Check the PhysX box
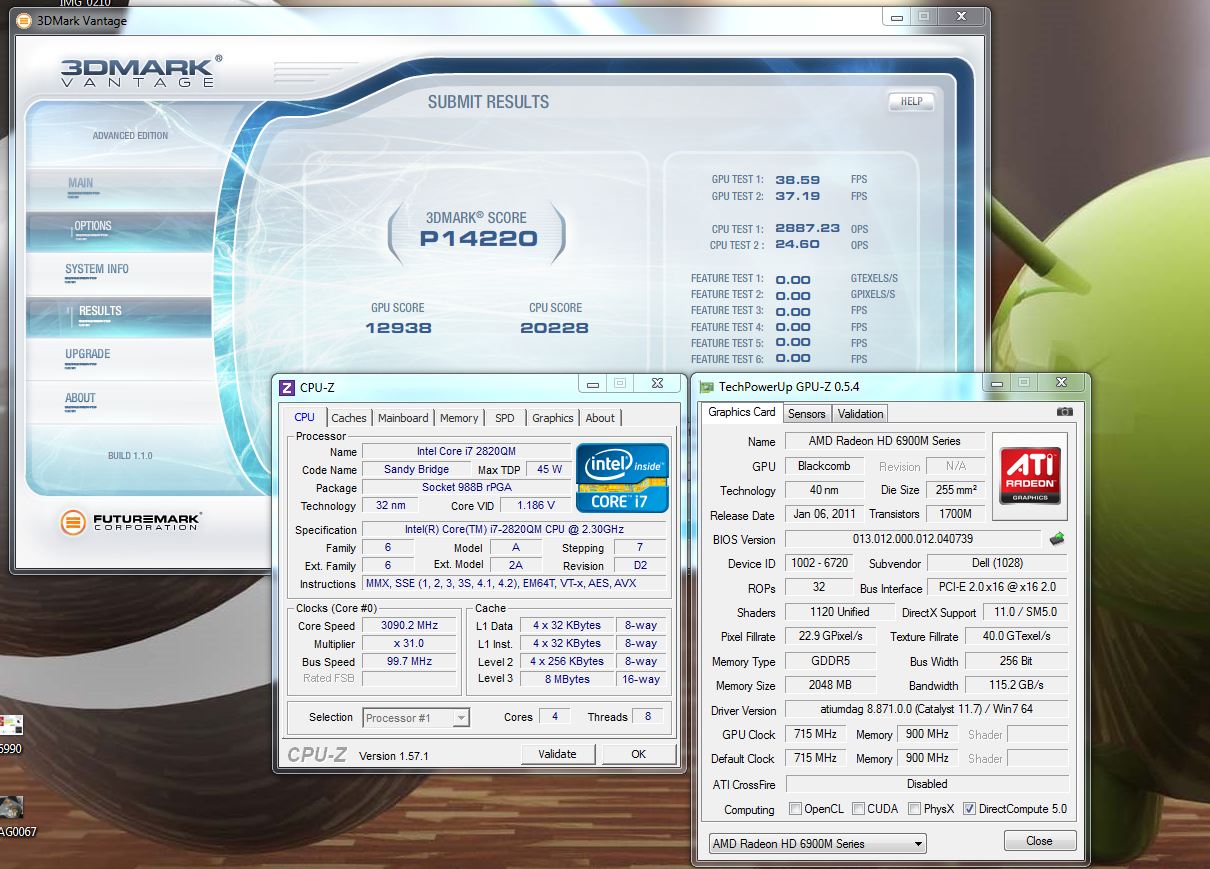Image resolution: width=1210 pixels, height=869 pixels. tap(915, 809)
